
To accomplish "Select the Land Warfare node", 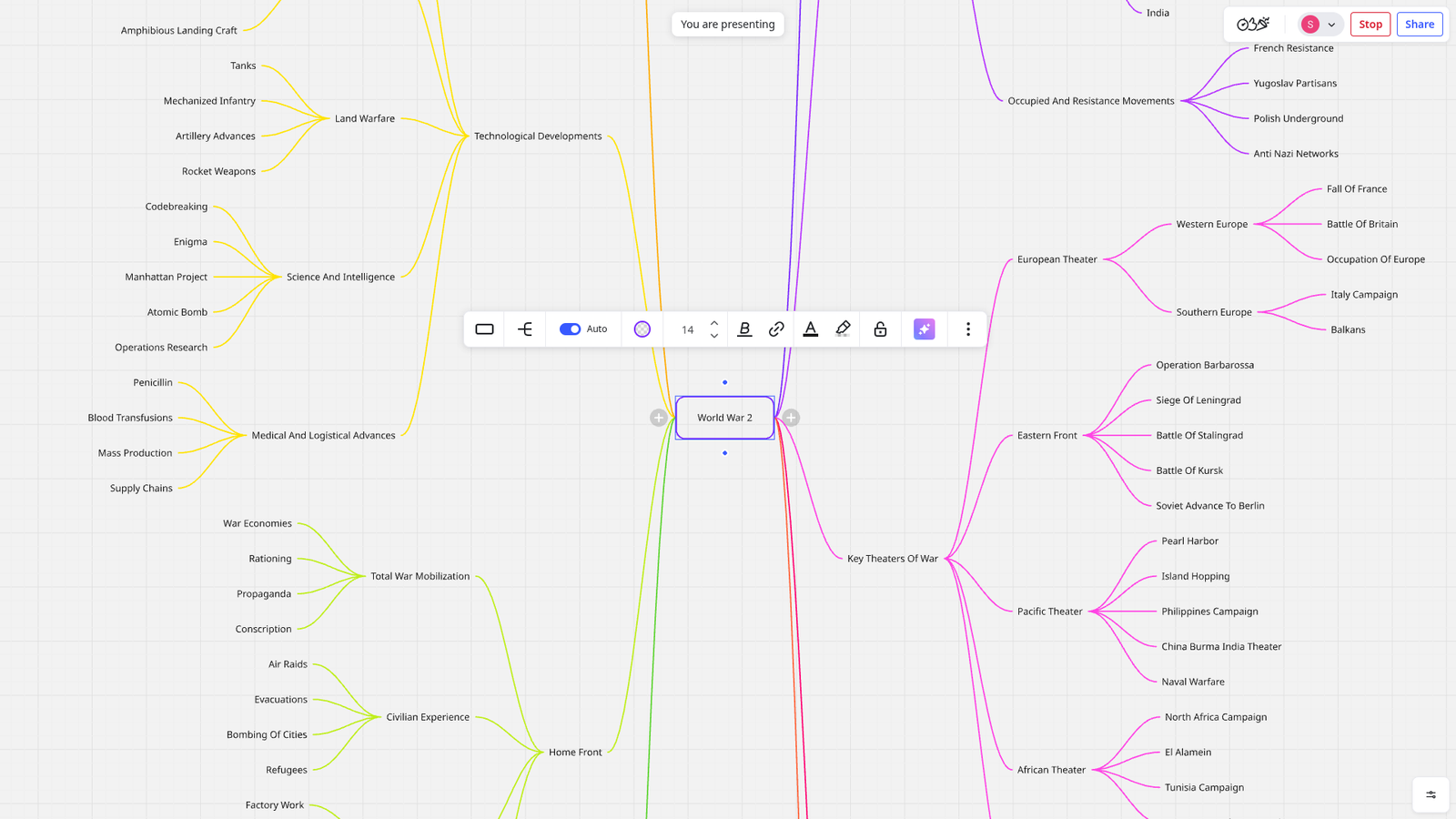I will pos(365,118).
